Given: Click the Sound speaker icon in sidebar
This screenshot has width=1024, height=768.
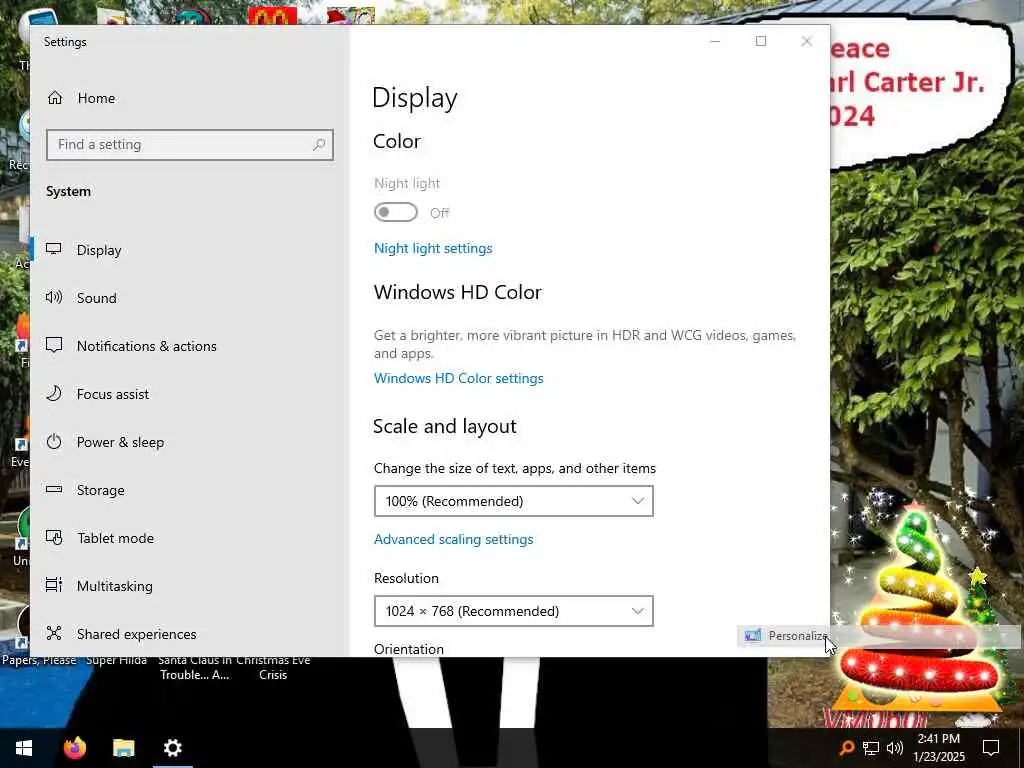Looking at the screenshot, I should click(54, 297).
